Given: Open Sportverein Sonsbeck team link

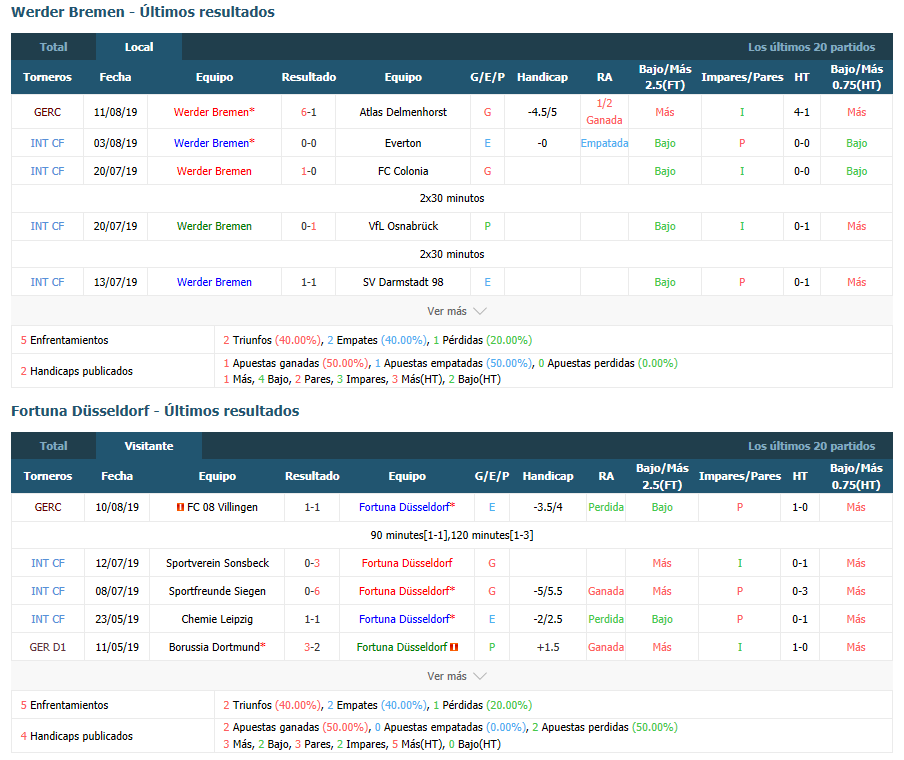Looking at the screenshot, I should pyautogui.click(x=217, y=563).
